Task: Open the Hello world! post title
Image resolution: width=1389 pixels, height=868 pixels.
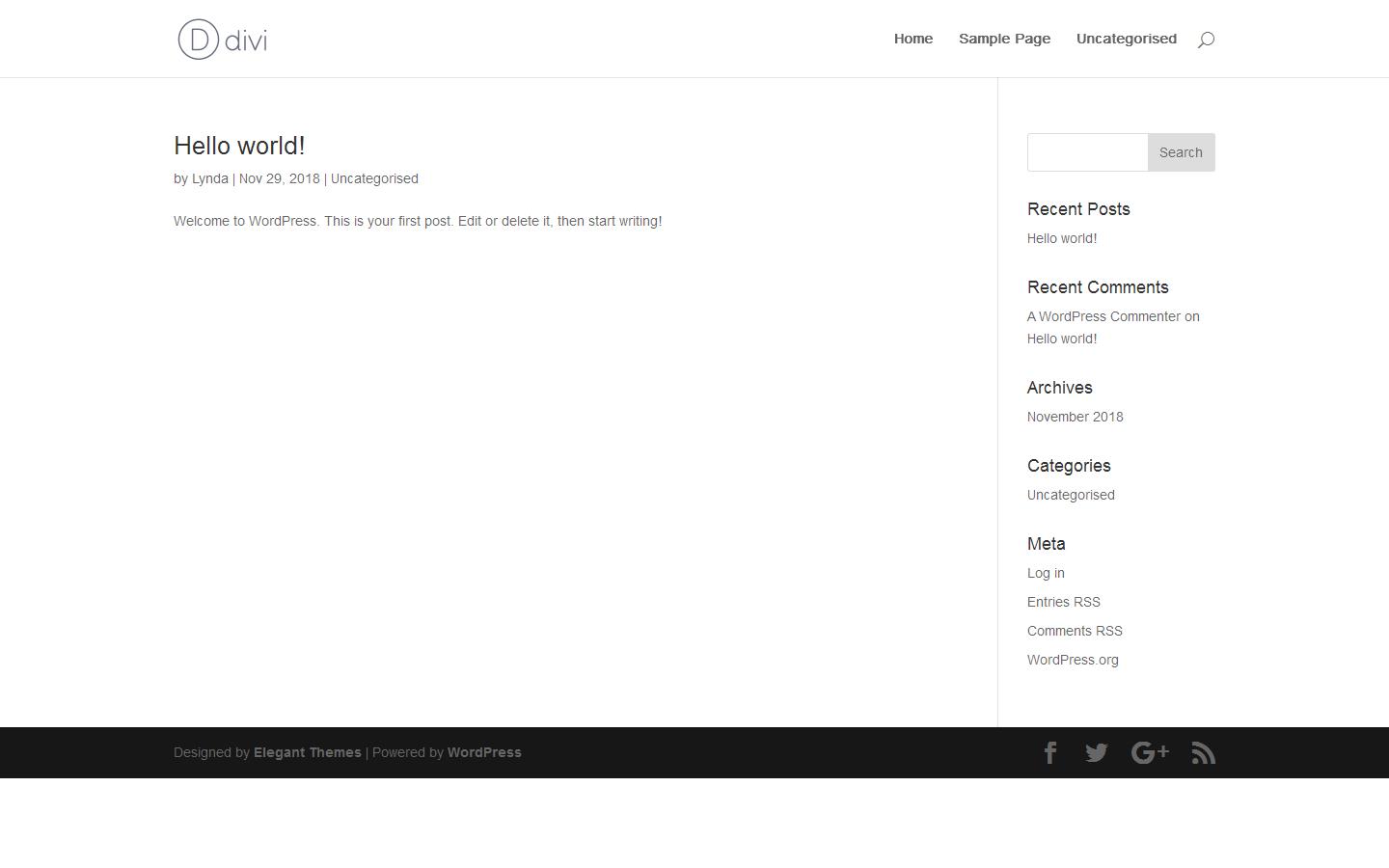Action: [238, 146]
